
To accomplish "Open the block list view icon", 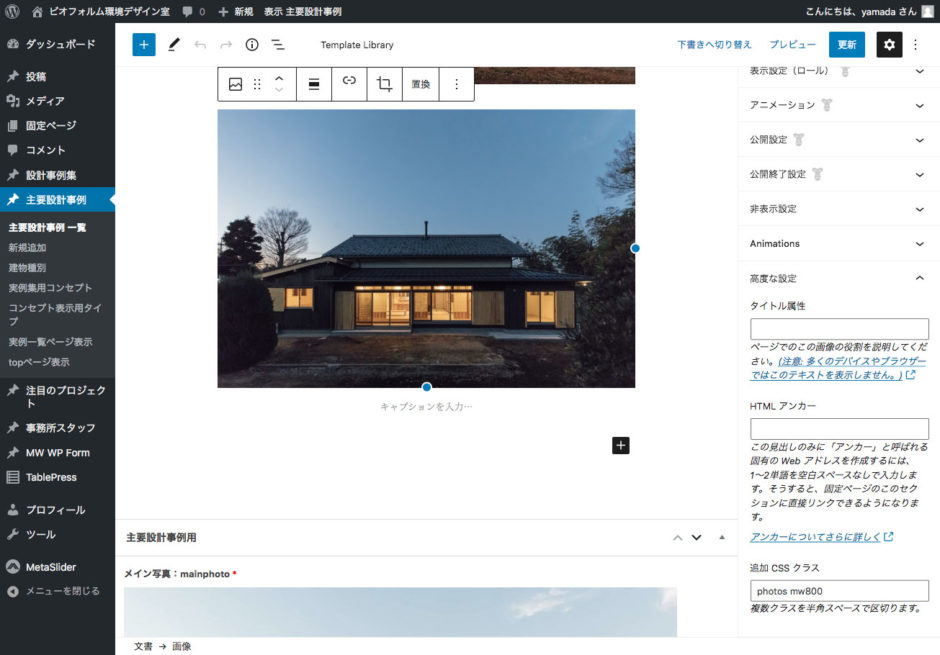I will [x=278, y=44].
